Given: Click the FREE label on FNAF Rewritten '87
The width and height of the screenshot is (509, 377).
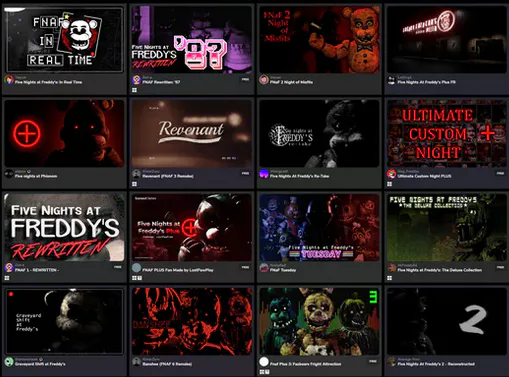Looking at the screenshot, I should pyautogui.click(x=245, y=79).
